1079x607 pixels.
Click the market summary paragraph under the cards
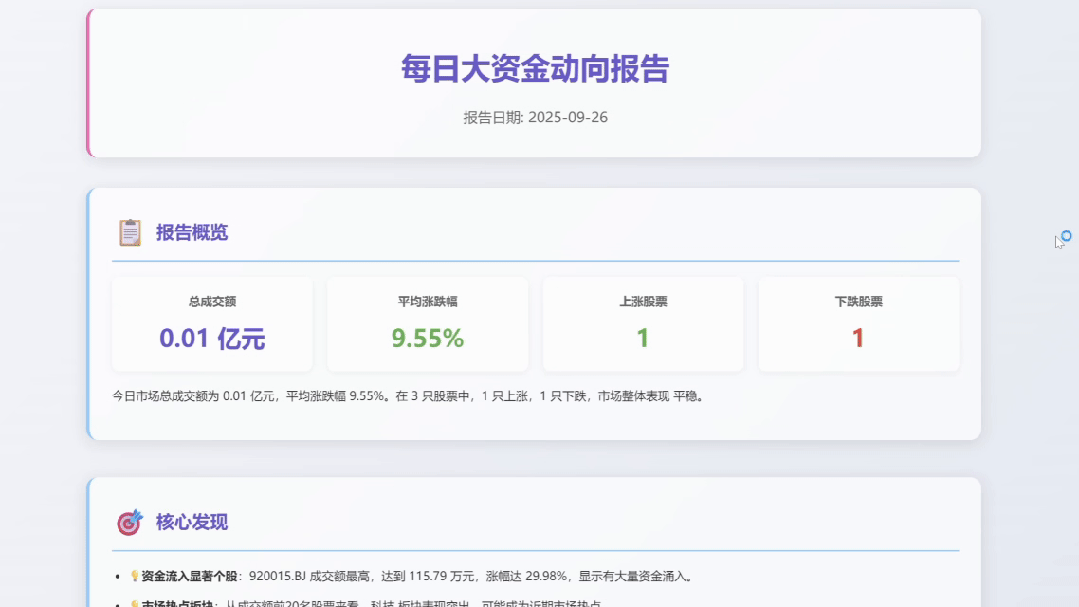coord(409,395)
